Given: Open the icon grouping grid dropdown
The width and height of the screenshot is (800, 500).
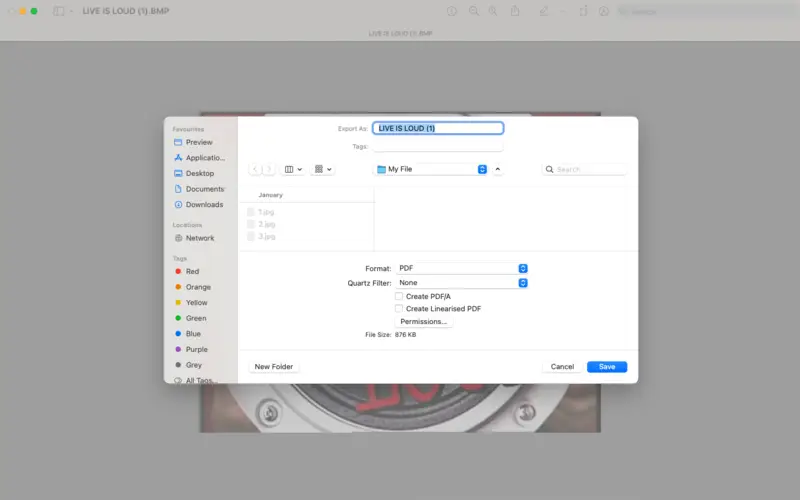Looking at the screenshot, I should tap(323, 169).
